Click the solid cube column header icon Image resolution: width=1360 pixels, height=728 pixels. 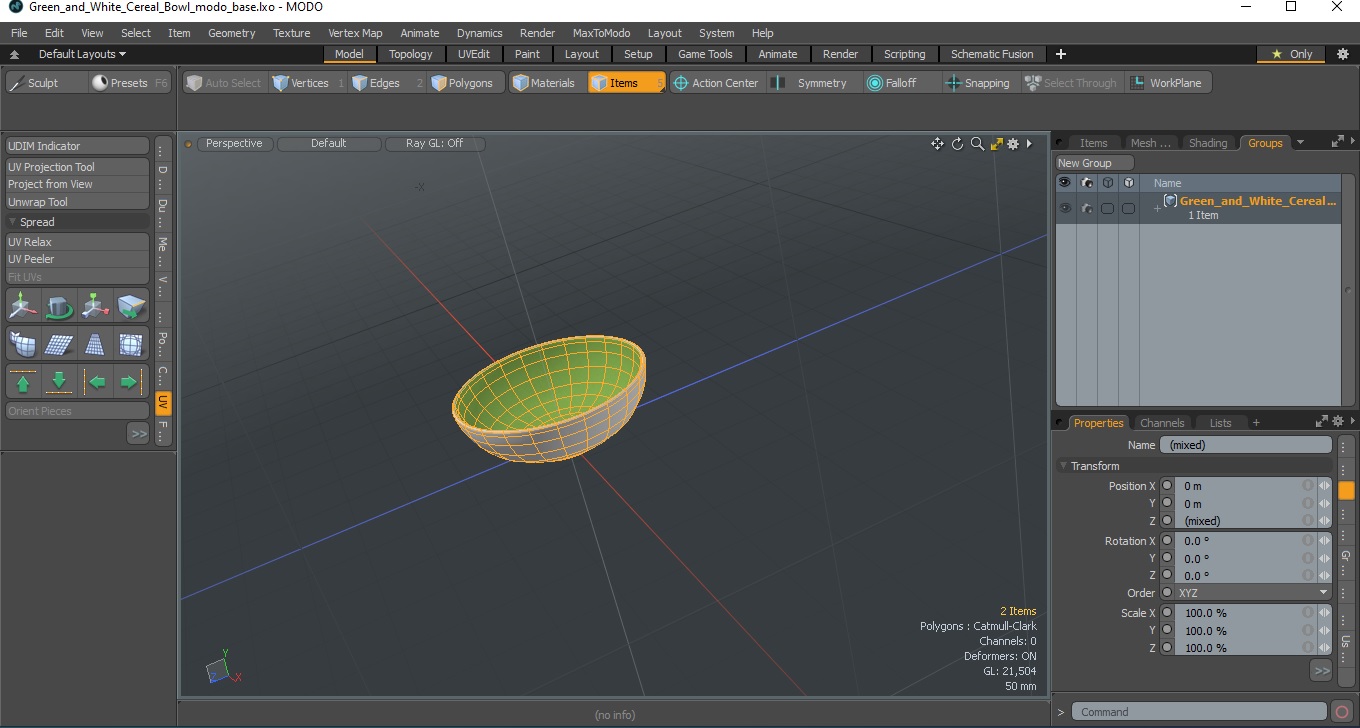point(1128,183)
